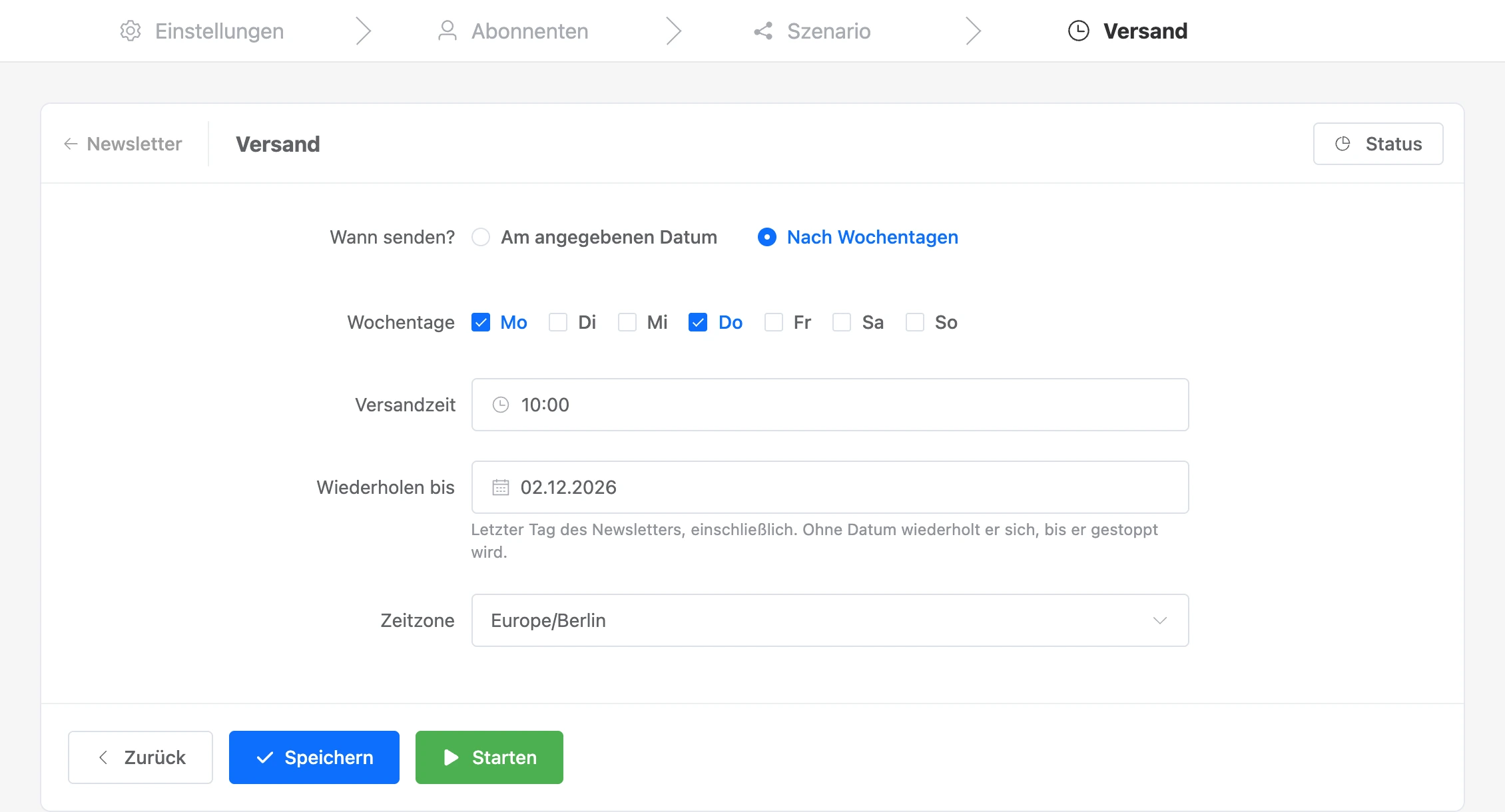The image size is (1505, 812).
Task: Click the 'Wochentage' label
Action: [401, 322]
